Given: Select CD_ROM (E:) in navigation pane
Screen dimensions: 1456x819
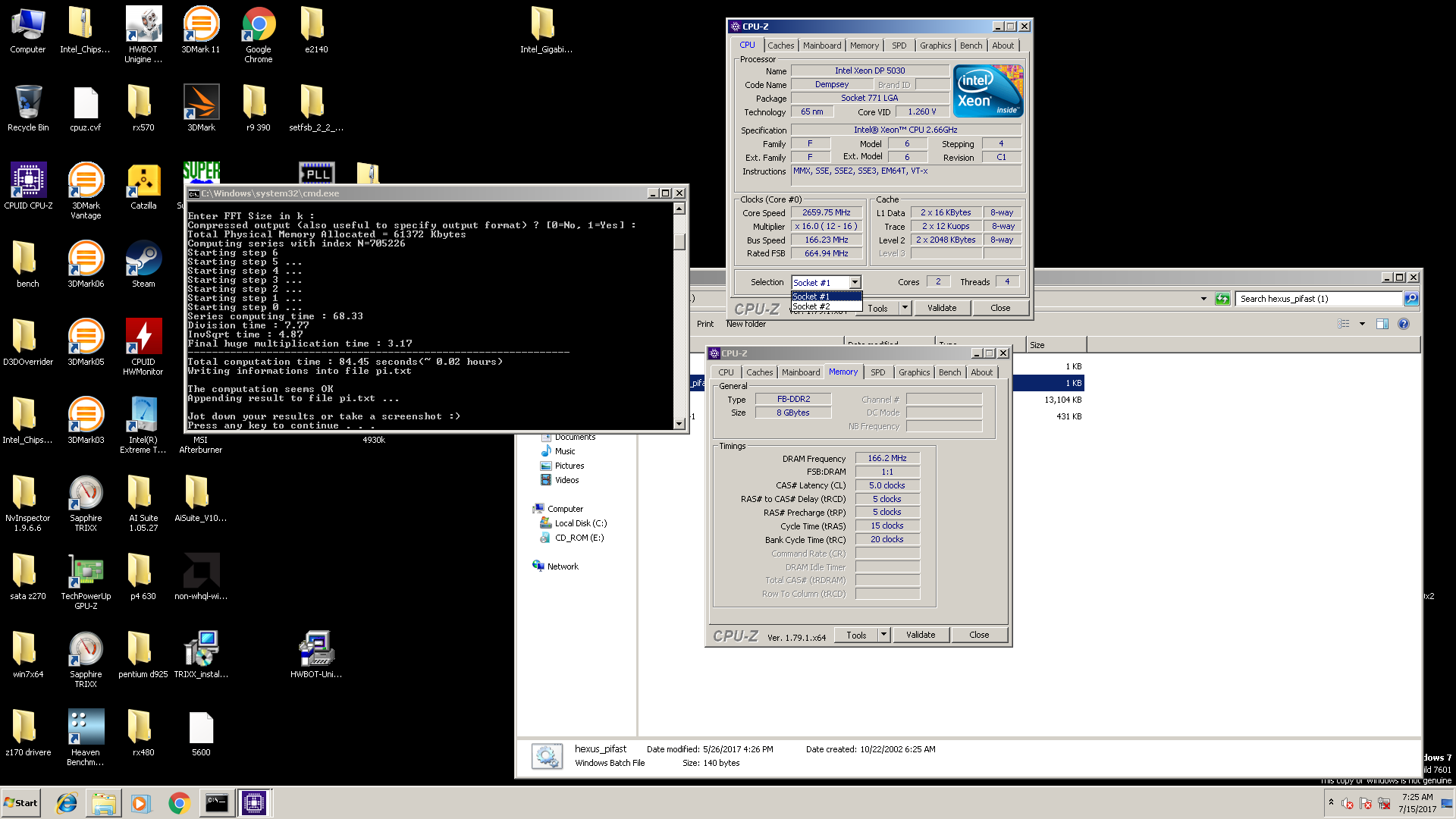Looking at the screenshot, I should (572, 538).
